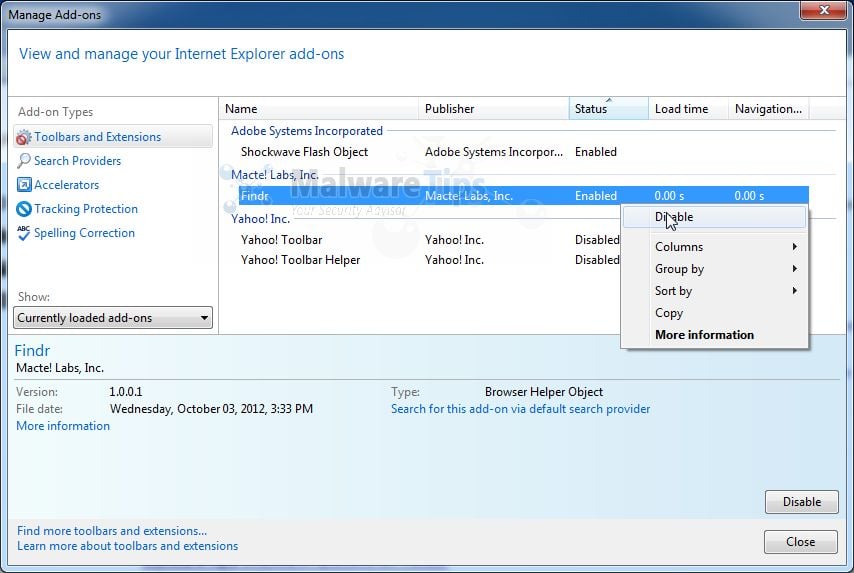854x573 pixels.
Task: Open the Currently loaded add-ons dropdown
Action: coord(113,318)
